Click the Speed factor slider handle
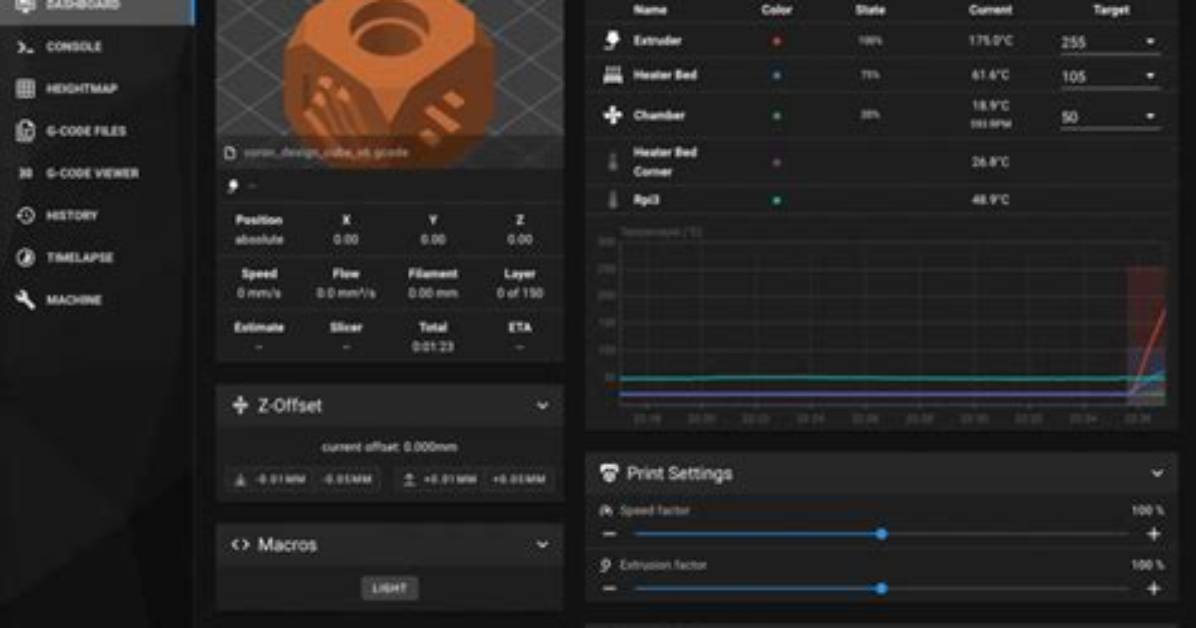The width and height of the screenshot is (1196, 628). coord(882,534)
